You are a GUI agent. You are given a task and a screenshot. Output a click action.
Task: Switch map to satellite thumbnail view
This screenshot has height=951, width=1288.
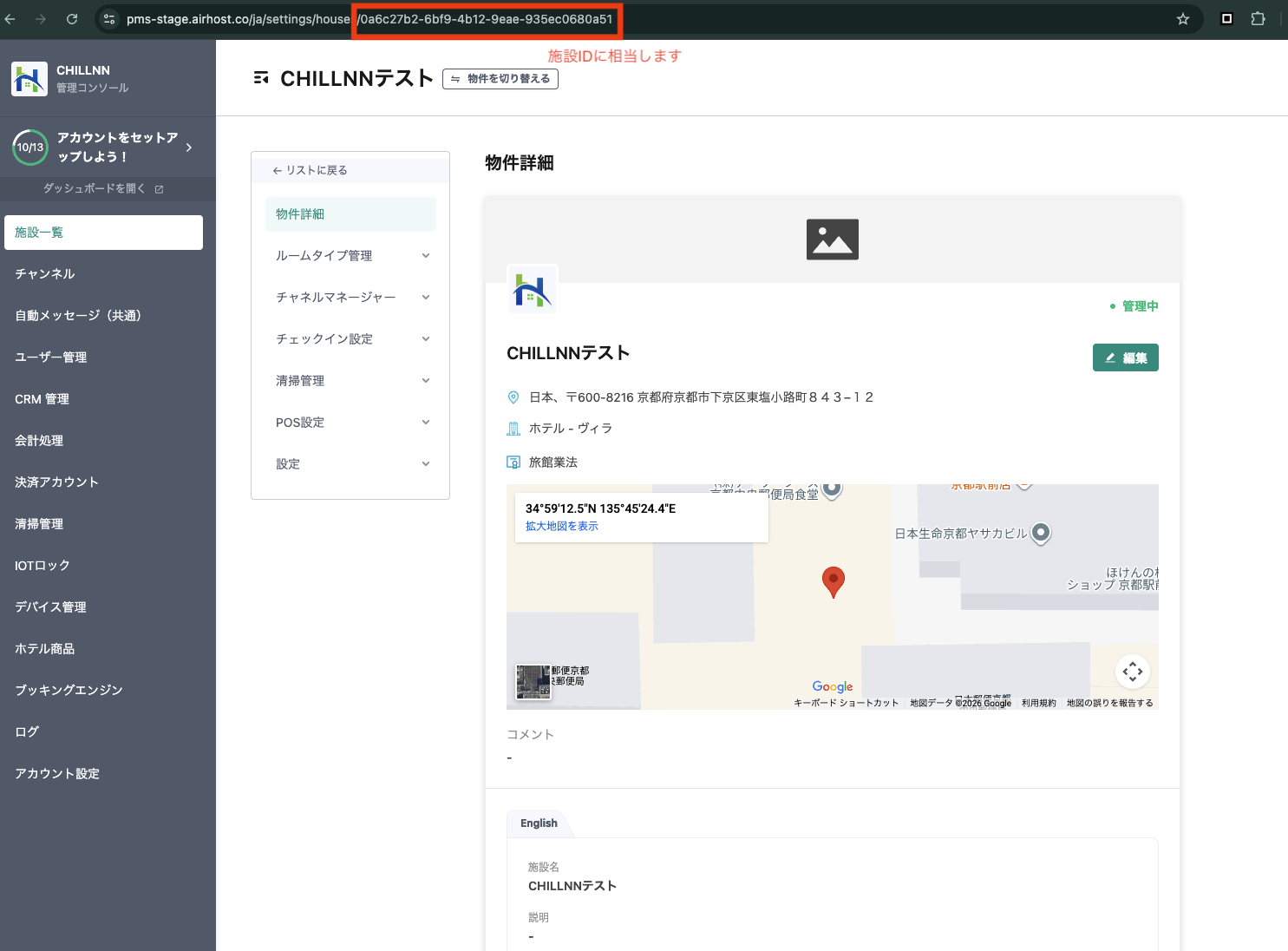tap(533, 682)
